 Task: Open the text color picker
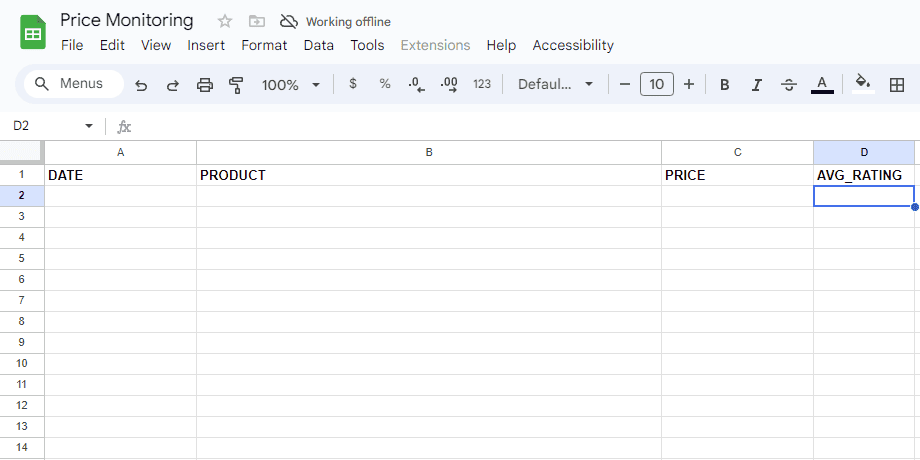(x=822, y=84)
